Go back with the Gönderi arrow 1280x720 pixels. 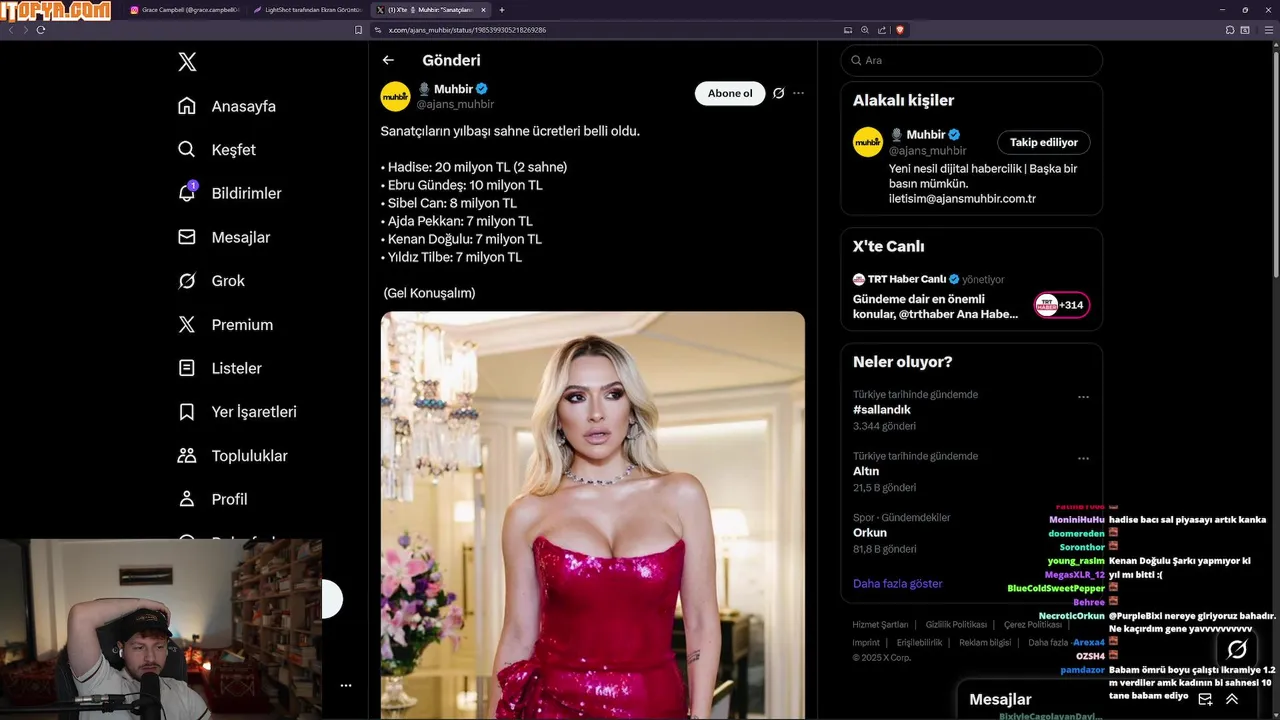(388, 60)
